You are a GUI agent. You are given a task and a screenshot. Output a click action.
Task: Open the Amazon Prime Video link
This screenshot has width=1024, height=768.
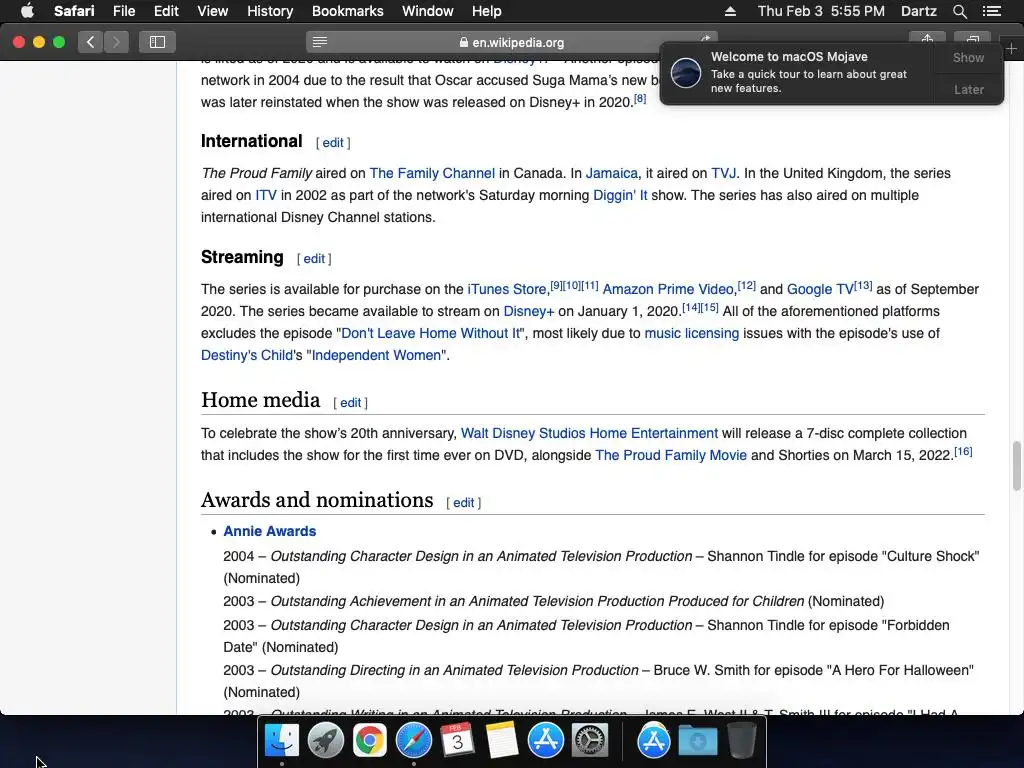668,289
